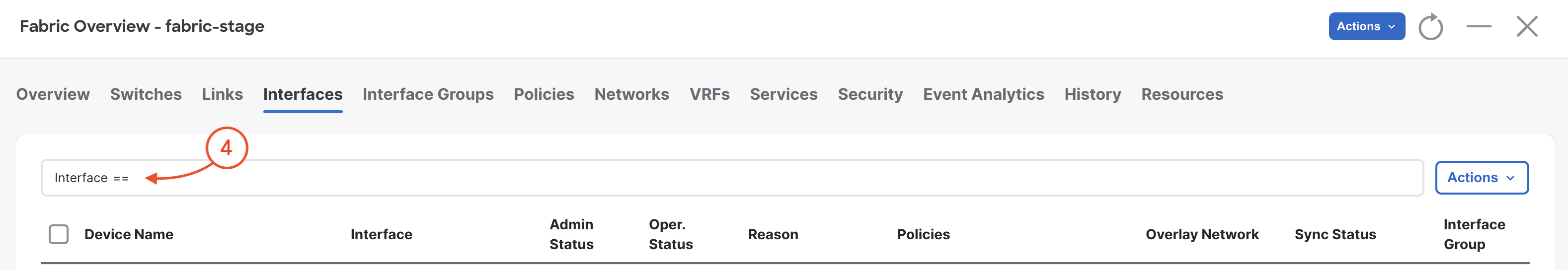This screenshot has width=1568, height=270.
Task: Open the Switches tab
Action: (146, 94)
